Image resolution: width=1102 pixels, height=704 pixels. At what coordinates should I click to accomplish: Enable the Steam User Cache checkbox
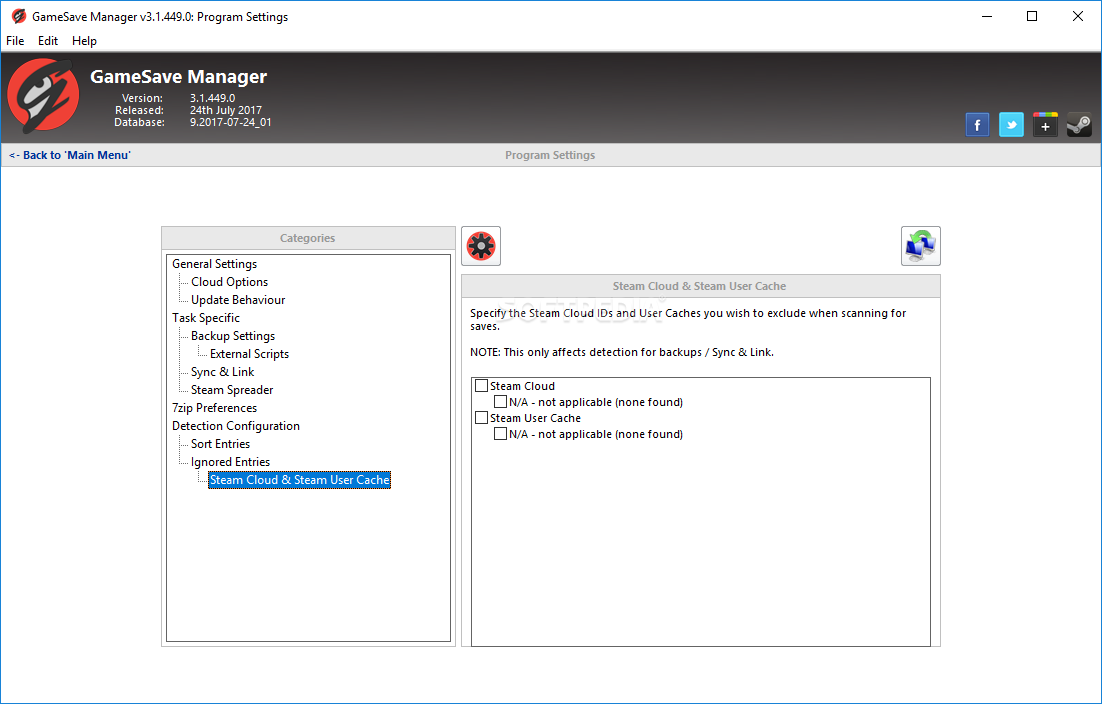pyautogui.click(x=481, y=417)
